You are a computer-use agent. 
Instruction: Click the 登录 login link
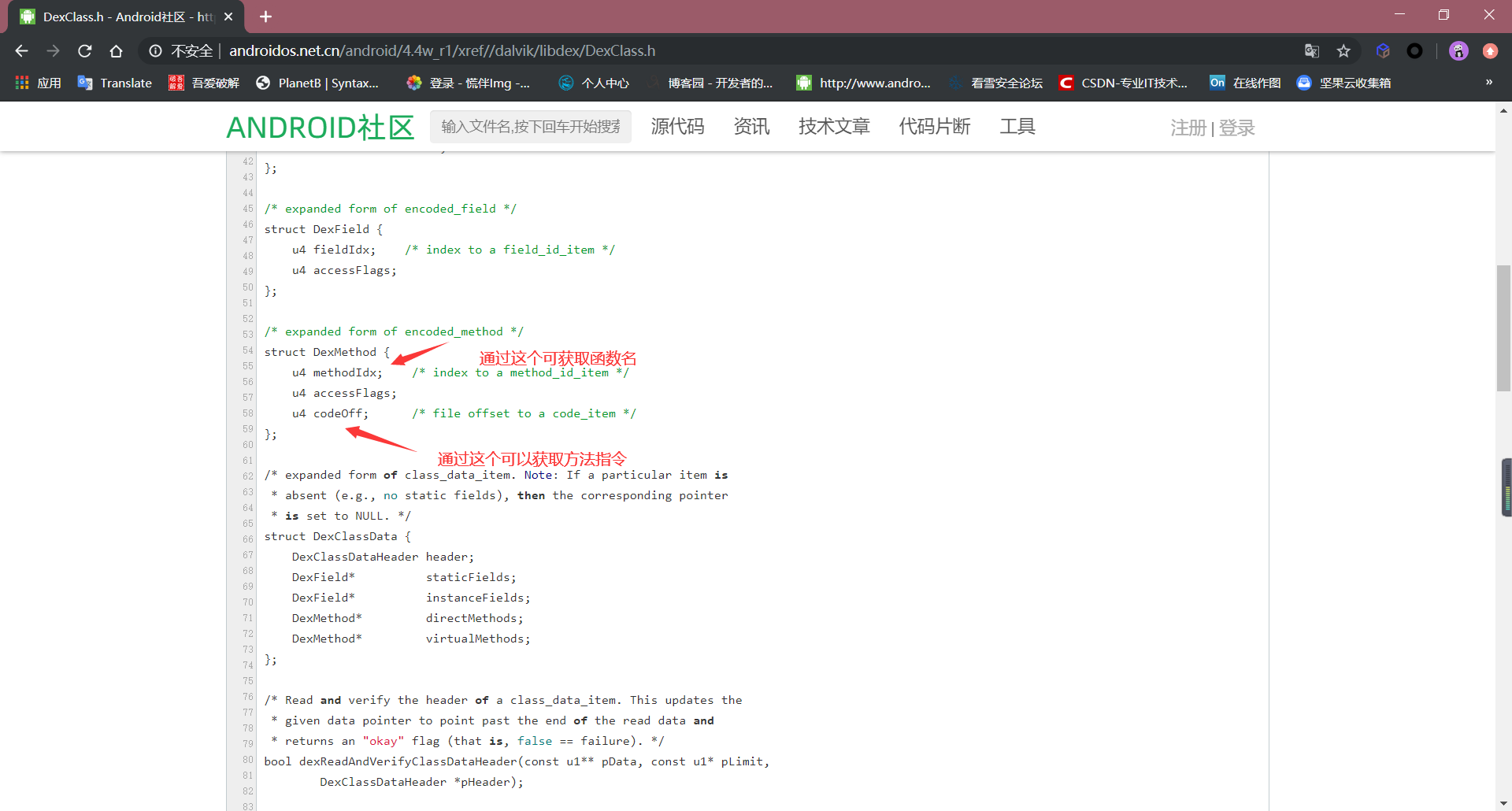click(1236, 128)
